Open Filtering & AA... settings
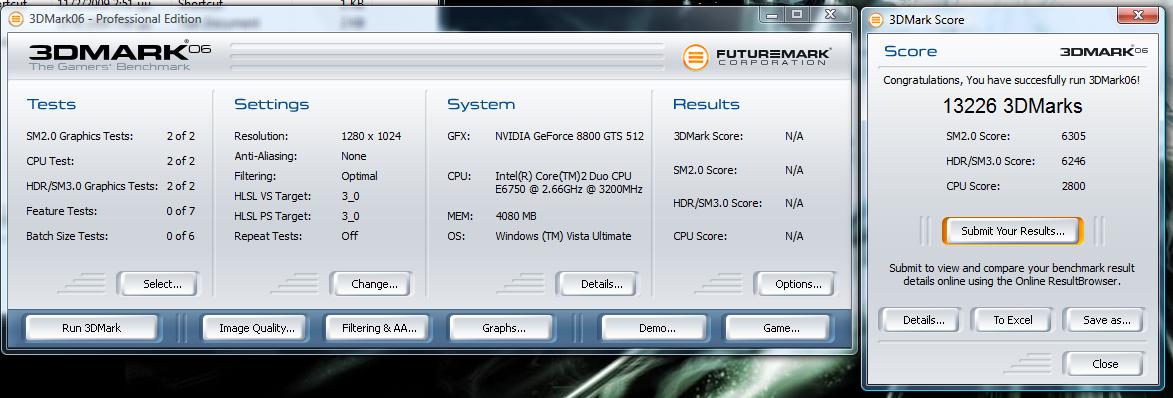 tap(379, 328)
